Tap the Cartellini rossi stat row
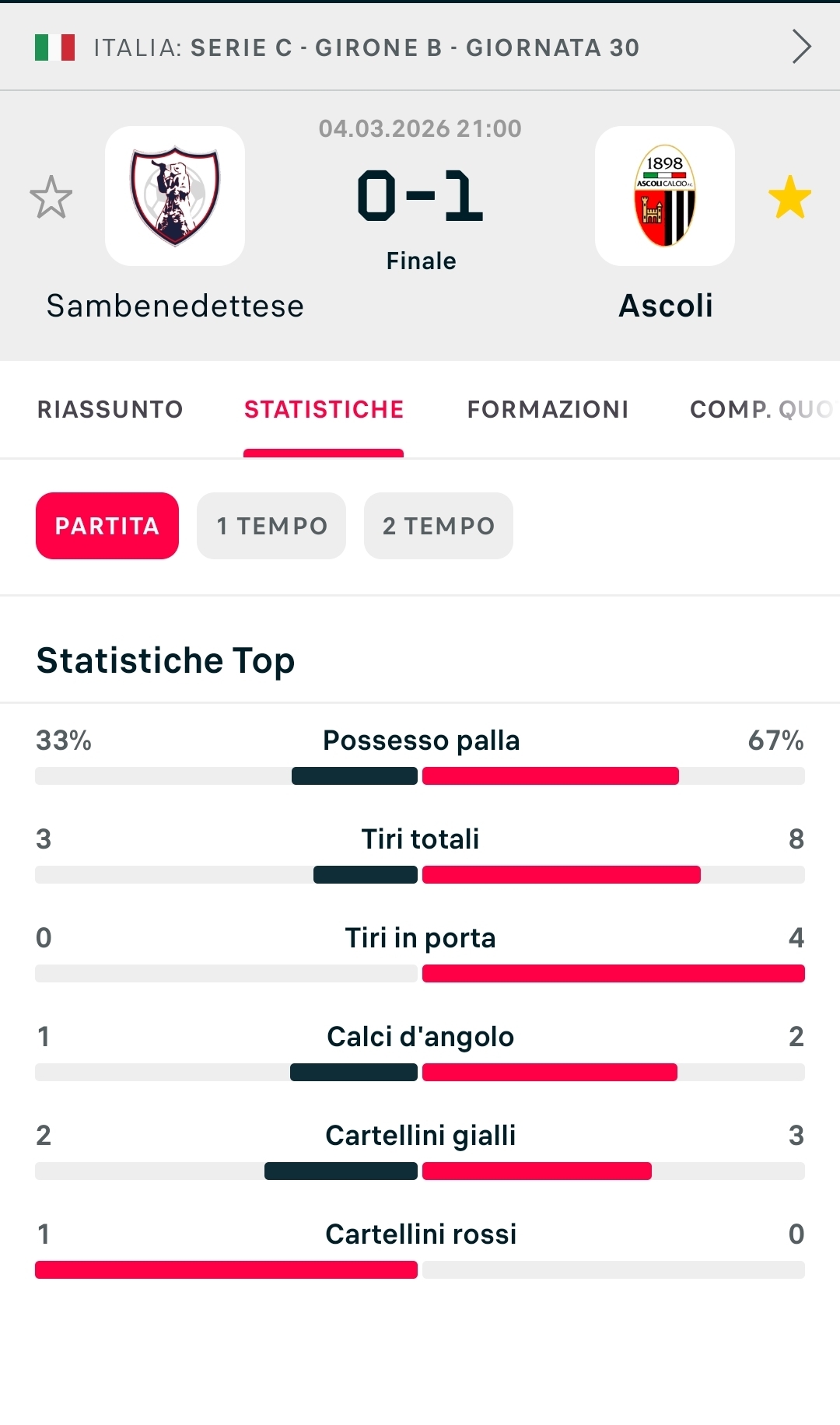Image resolution: width=840 pixels, height=1425 pixels. (x=420, y=1249)
